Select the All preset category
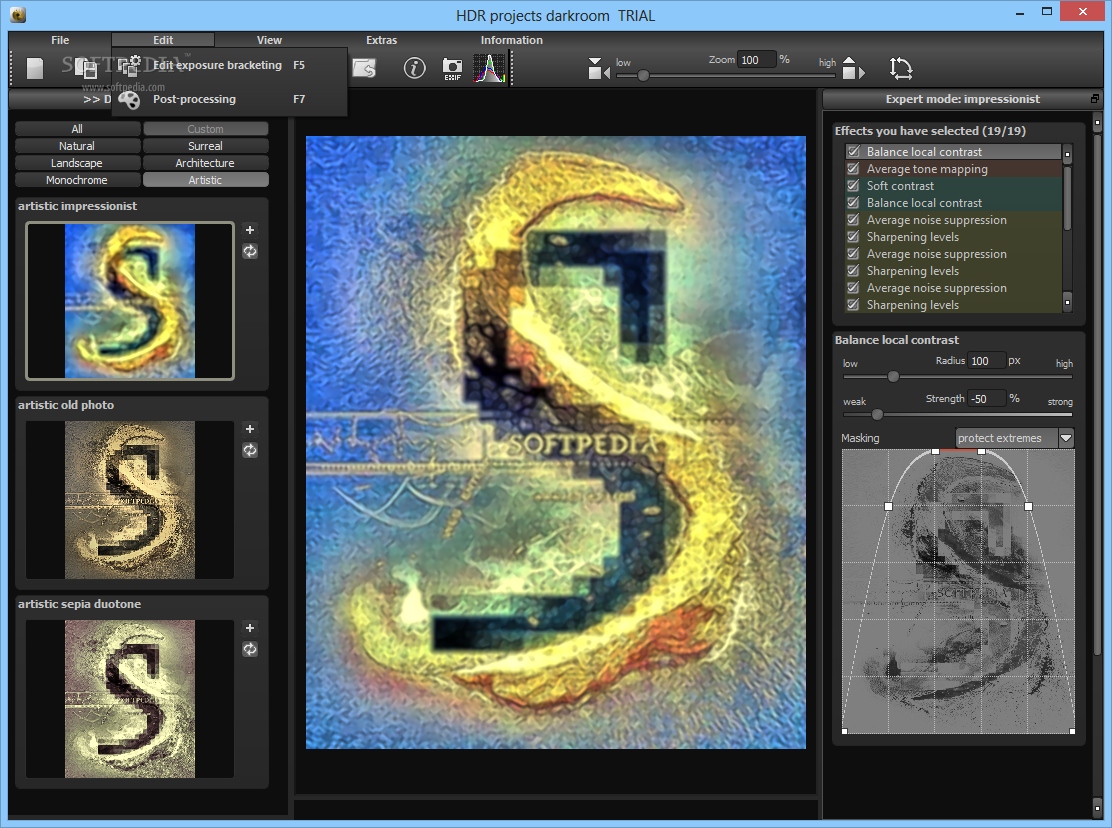 point(77,129)
